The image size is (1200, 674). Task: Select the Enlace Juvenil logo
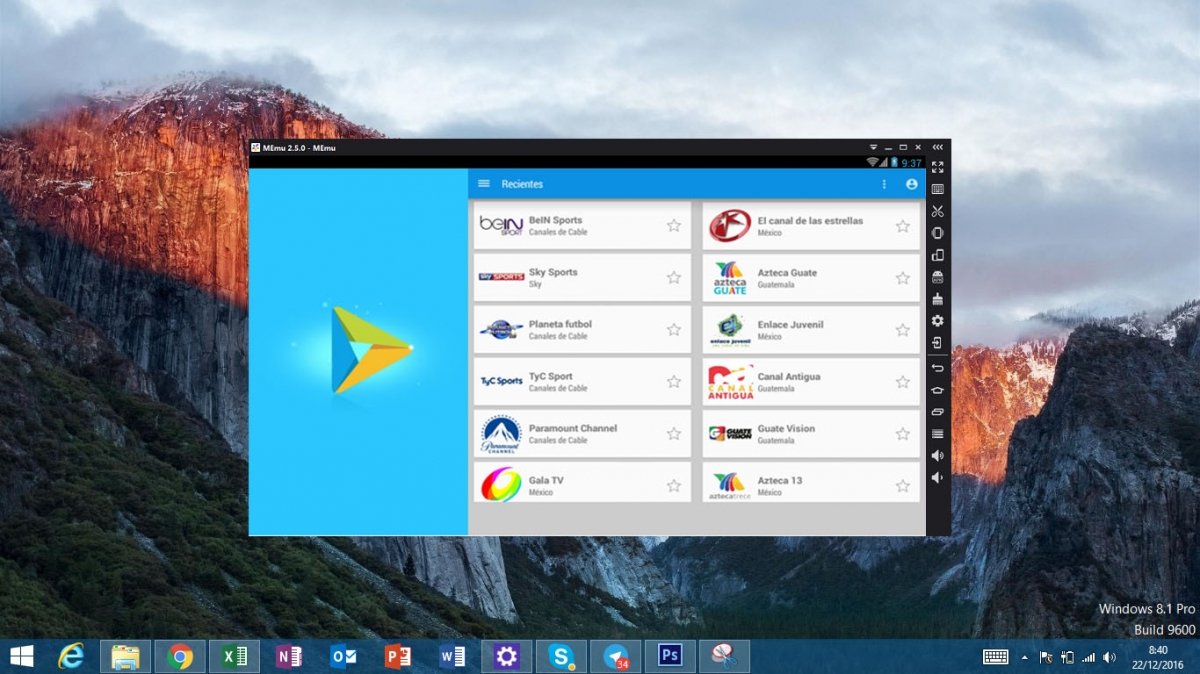point(730,330)
